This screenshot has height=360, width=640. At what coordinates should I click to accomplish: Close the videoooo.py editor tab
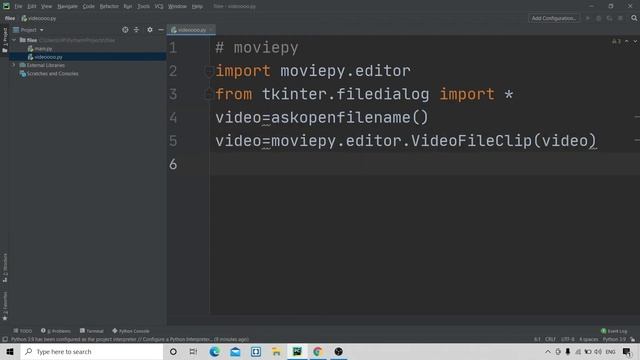click(x=211, y=29)
